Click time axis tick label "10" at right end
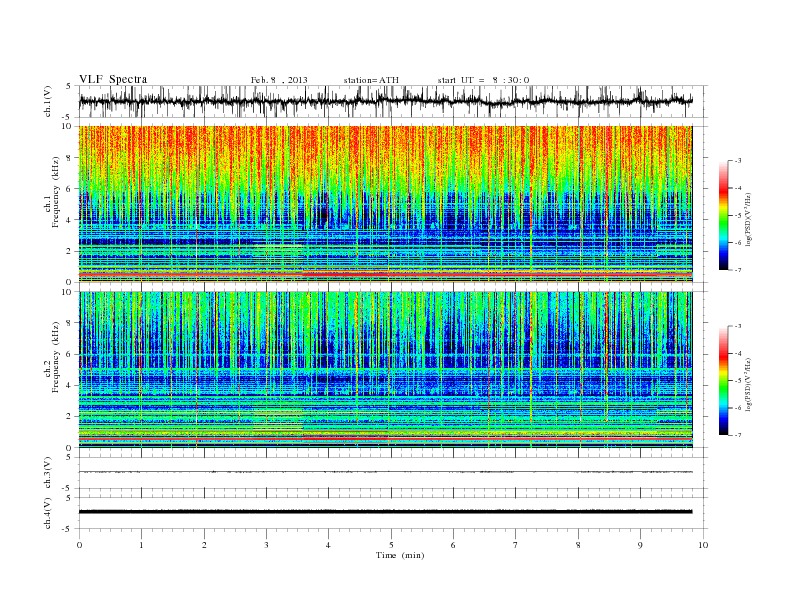 coord(703,545)
